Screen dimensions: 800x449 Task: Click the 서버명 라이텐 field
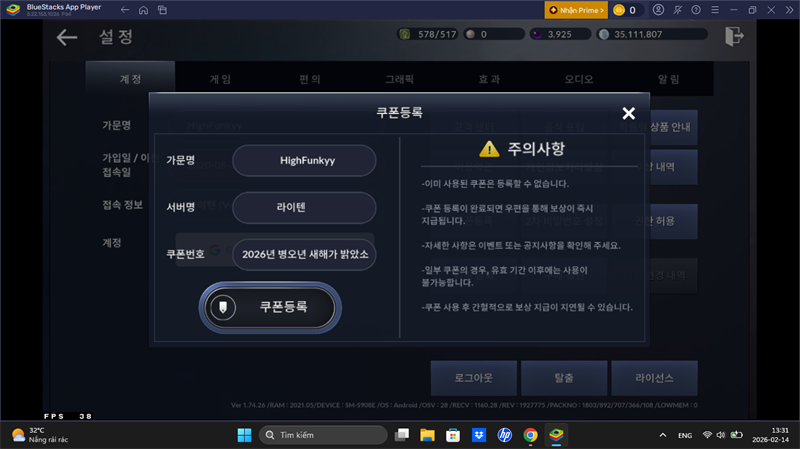click(x=304, y=207)
